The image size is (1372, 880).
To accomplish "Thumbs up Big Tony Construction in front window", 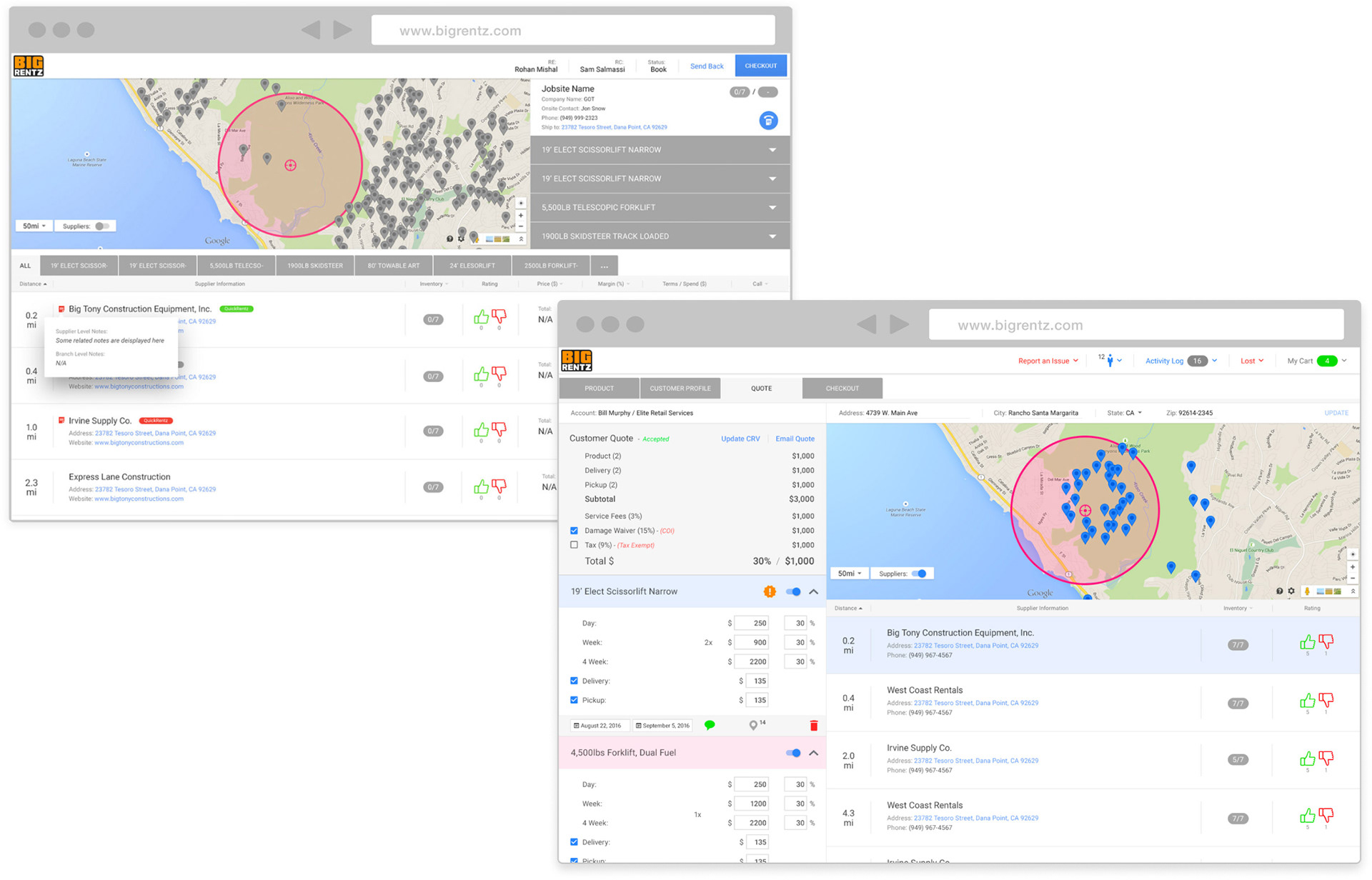I will (x=1307, y=642).
